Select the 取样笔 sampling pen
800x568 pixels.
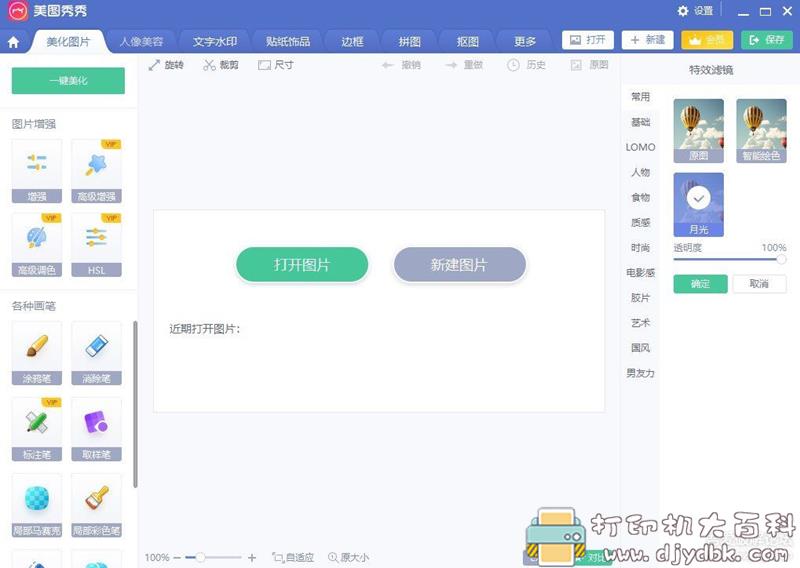[96, 429]
